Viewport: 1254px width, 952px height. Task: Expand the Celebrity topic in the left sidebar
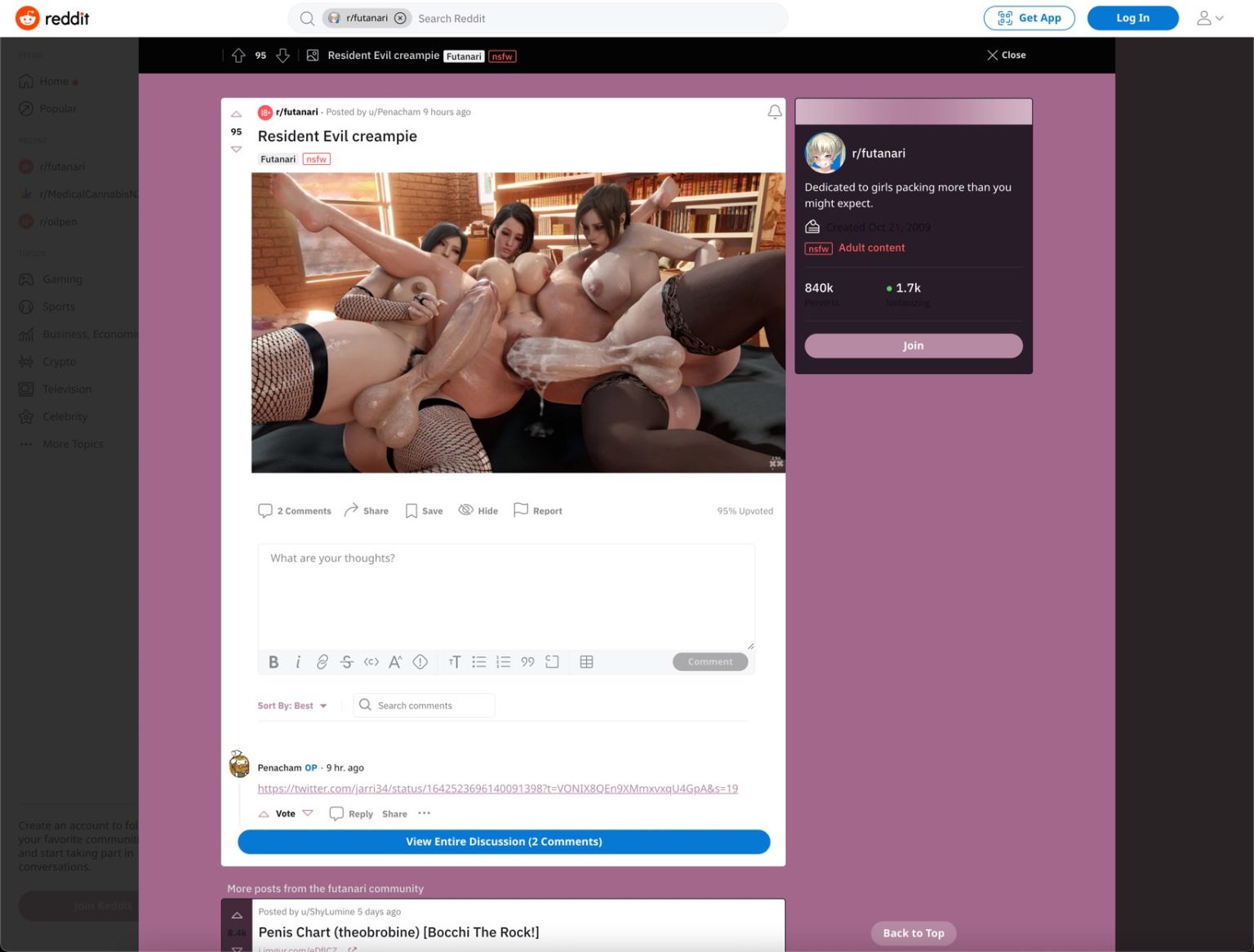pyautogui.click(x=53, y=416)
